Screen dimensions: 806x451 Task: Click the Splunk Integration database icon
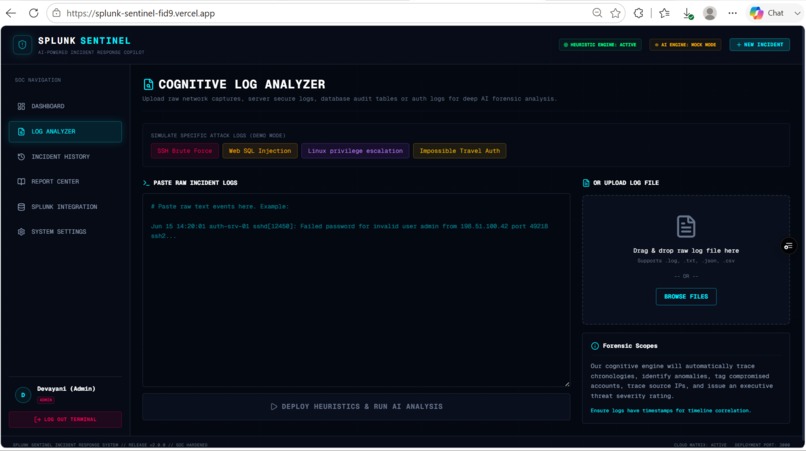point(21,207)
